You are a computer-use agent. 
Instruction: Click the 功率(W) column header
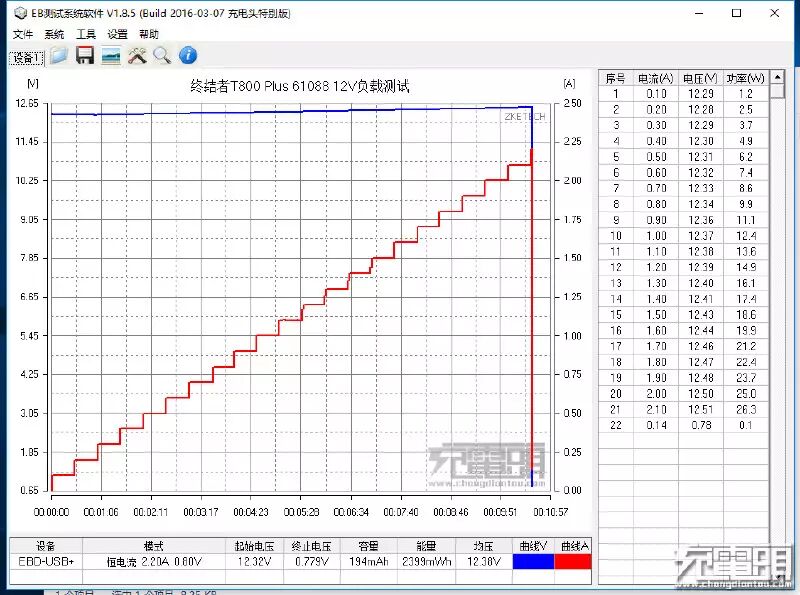745,78
